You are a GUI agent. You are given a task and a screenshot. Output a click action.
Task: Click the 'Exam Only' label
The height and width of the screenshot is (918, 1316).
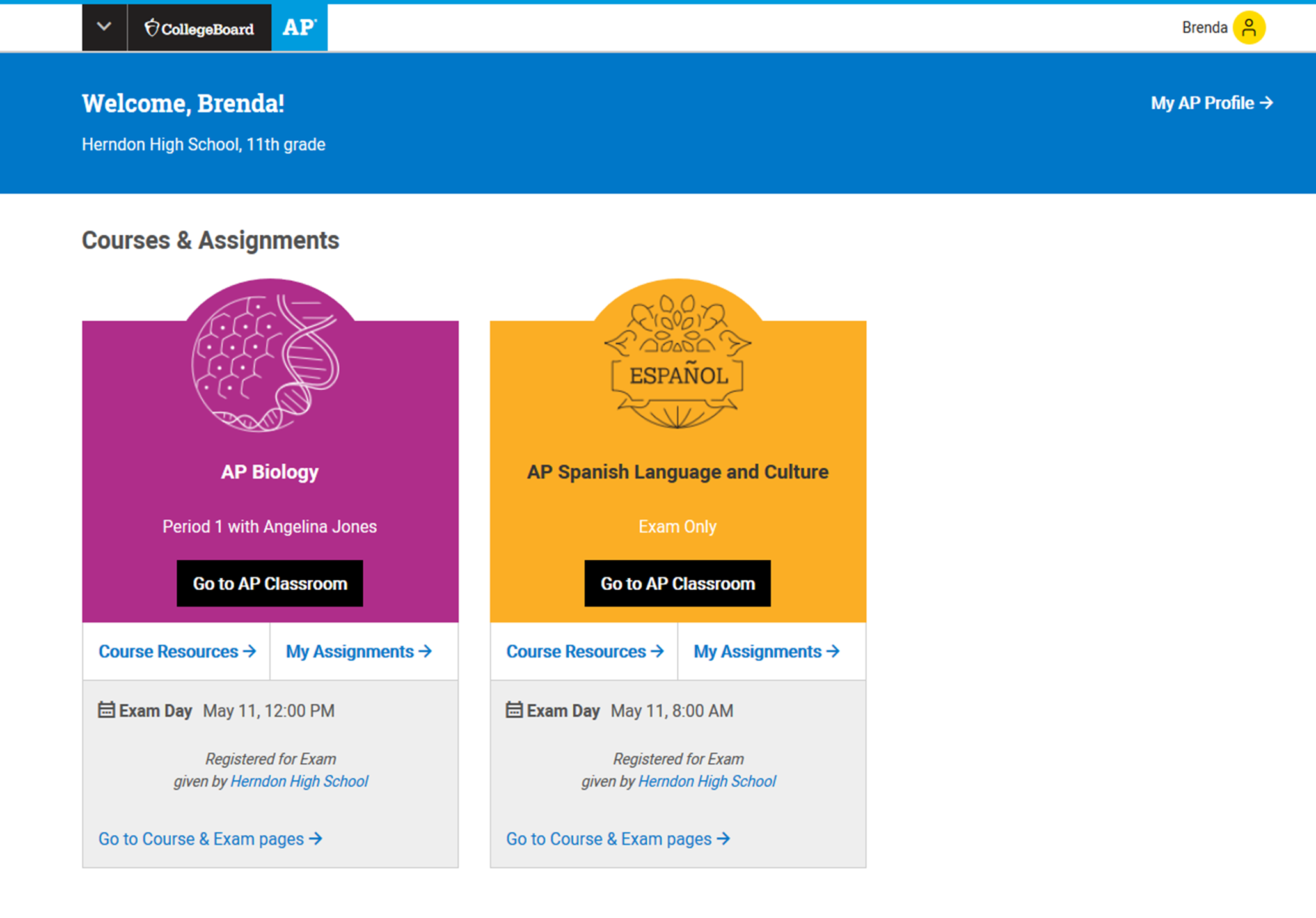coord(678,526)
